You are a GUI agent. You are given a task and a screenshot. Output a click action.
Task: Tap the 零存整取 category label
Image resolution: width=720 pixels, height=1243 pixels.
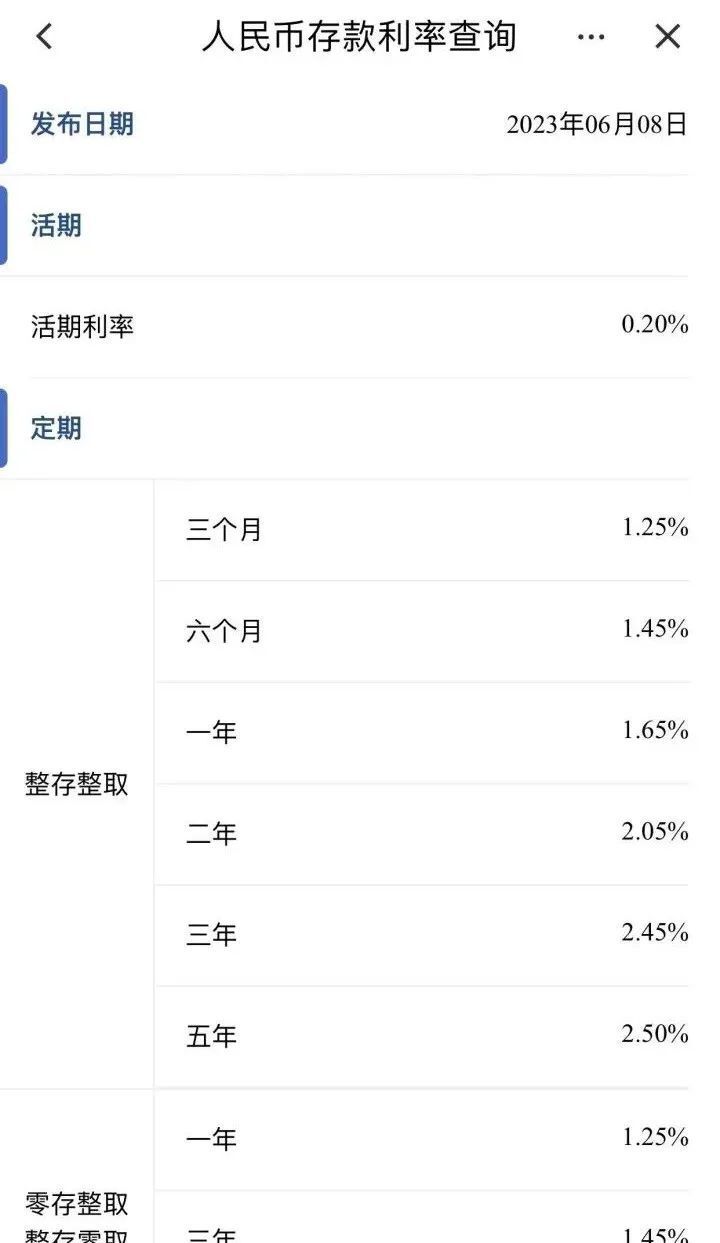point(77,1203)
